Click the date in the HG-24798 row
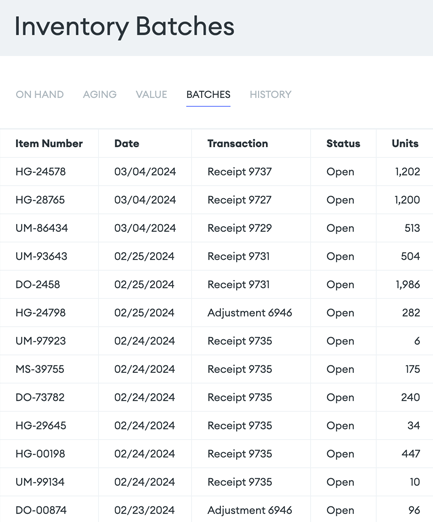Image resolution: width=433 pixels, height=522 pixels. [x=144, y=313]
